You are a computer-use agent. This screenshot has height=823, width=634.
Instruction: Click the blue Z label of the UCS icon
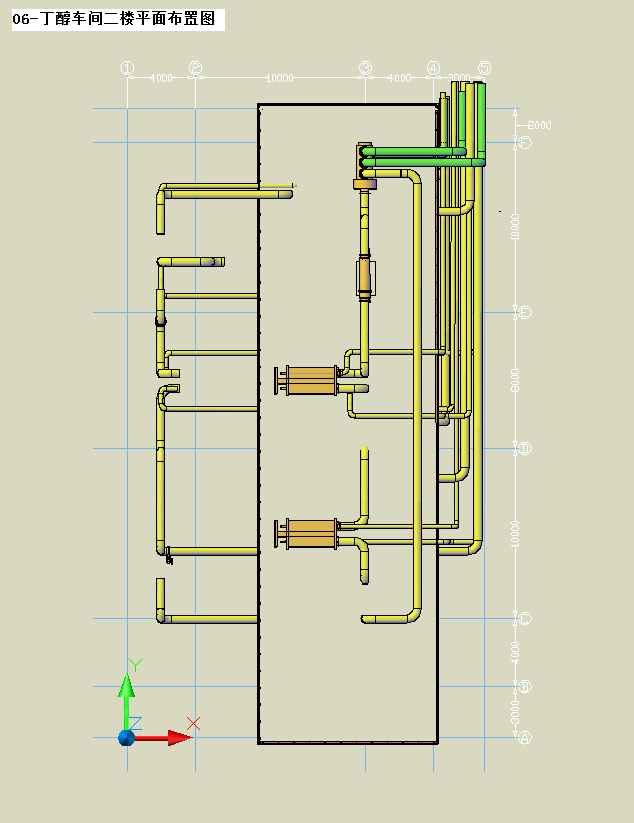(135, 723)
